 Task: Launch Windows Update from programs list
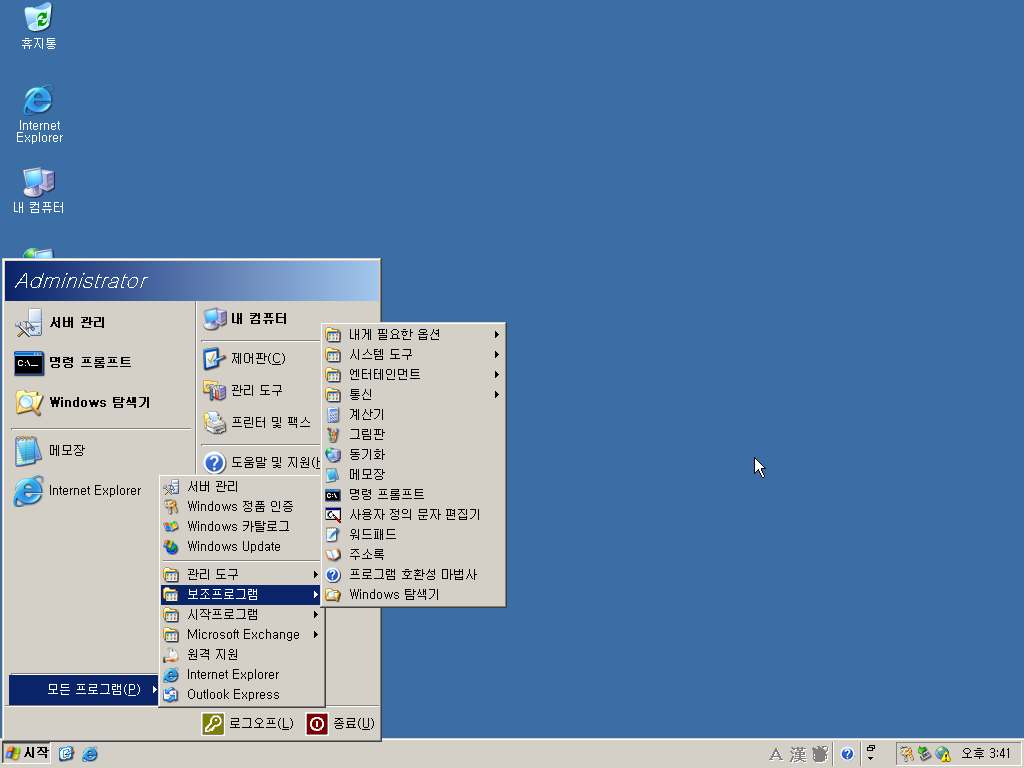tap(242, 547)
